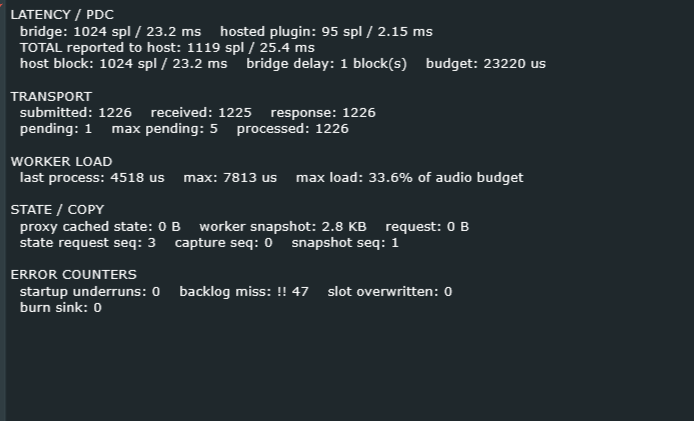Click the max load 33.6% readout
This screenshot has width=694, height=421.
coord(409,178)
